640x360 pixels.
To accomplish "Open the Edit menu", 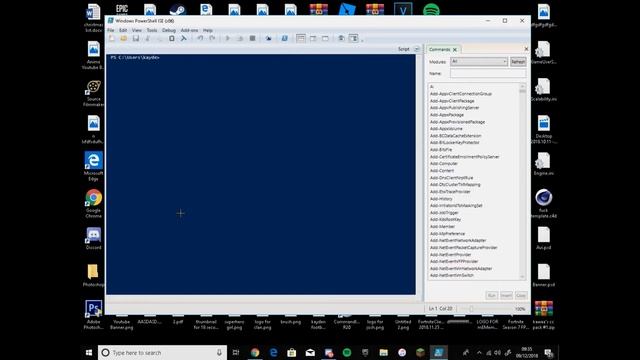I will 123,30.
